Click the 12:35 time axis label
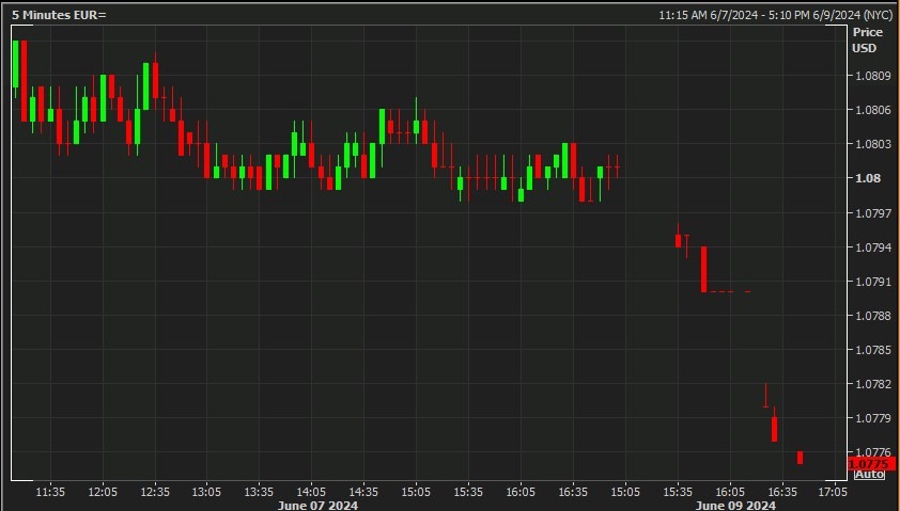This screenshot has height=511, width=900. point(155,492)
